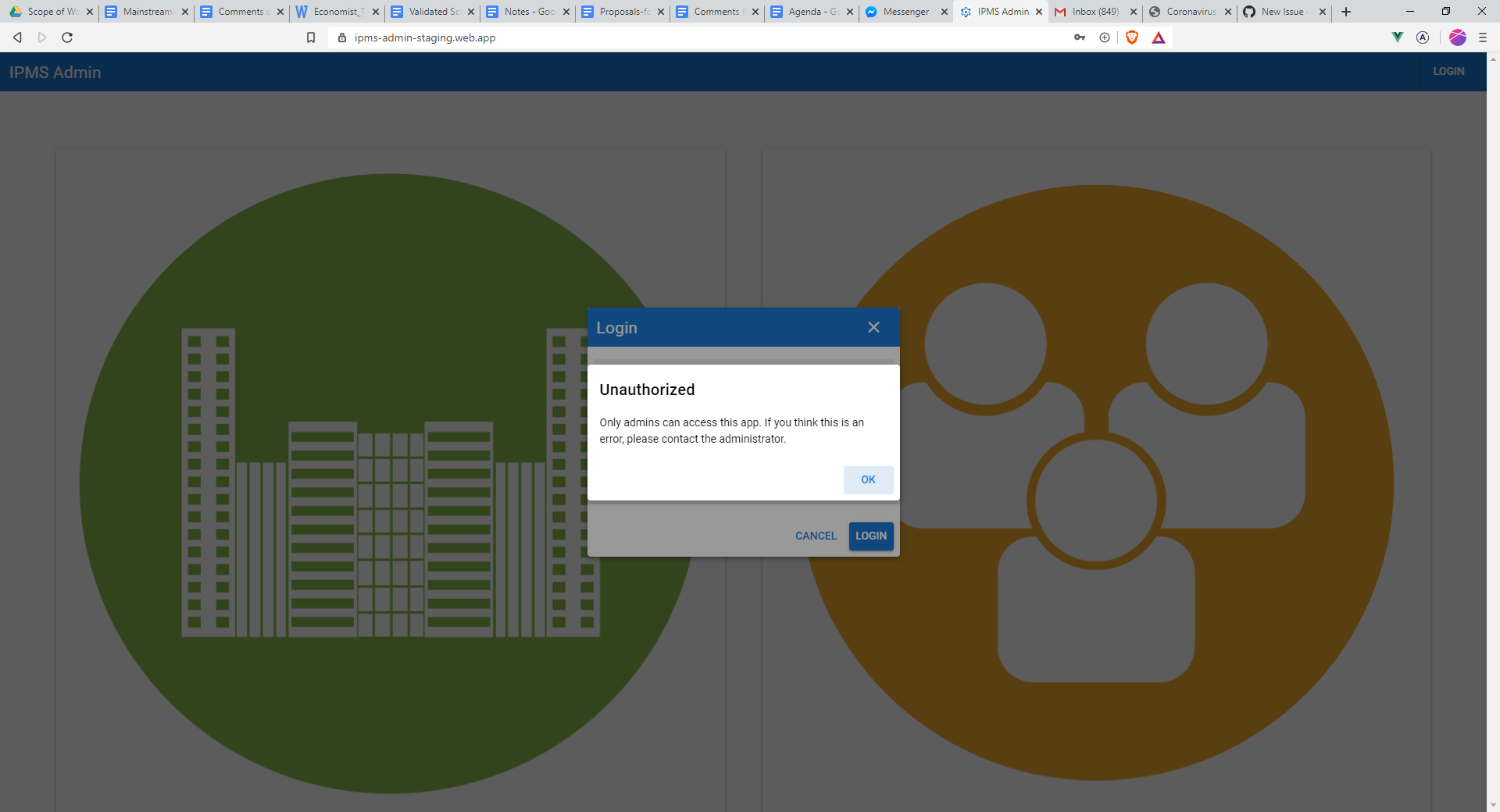
Task: Click the browser forward arrow
Action: [x=42, y=37]
